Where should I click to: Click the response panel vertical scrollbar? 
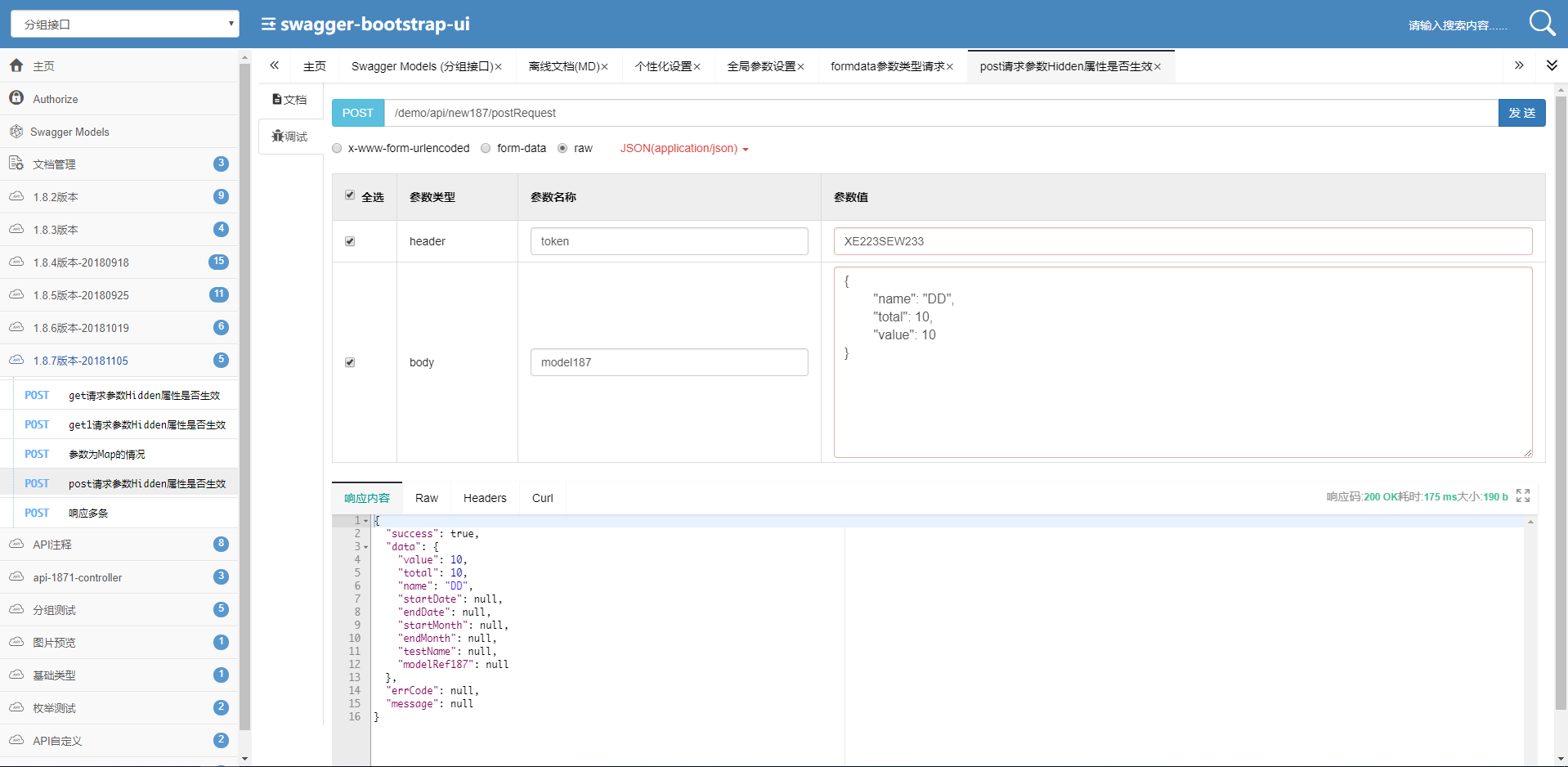coord(1530,640)
